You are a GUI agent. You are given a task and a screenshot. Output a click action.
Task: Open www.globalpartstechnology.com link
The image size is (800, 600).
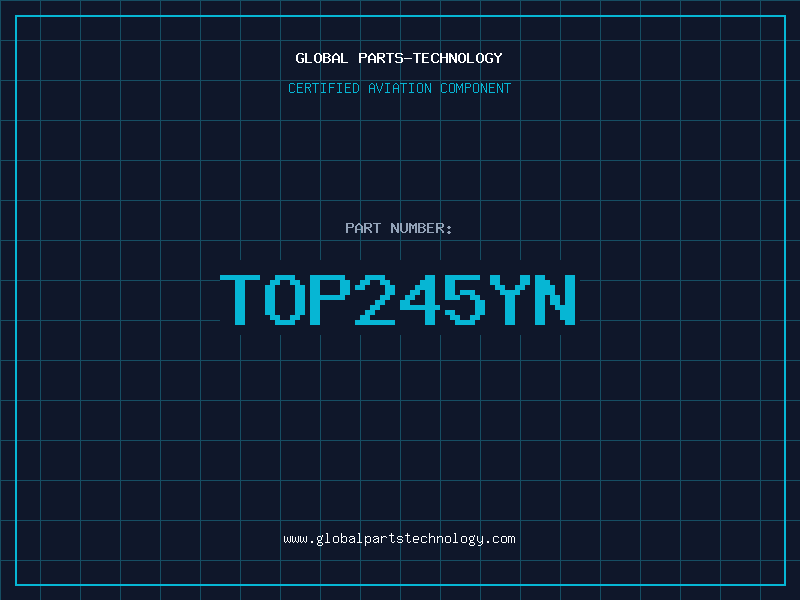pos(399,539)
